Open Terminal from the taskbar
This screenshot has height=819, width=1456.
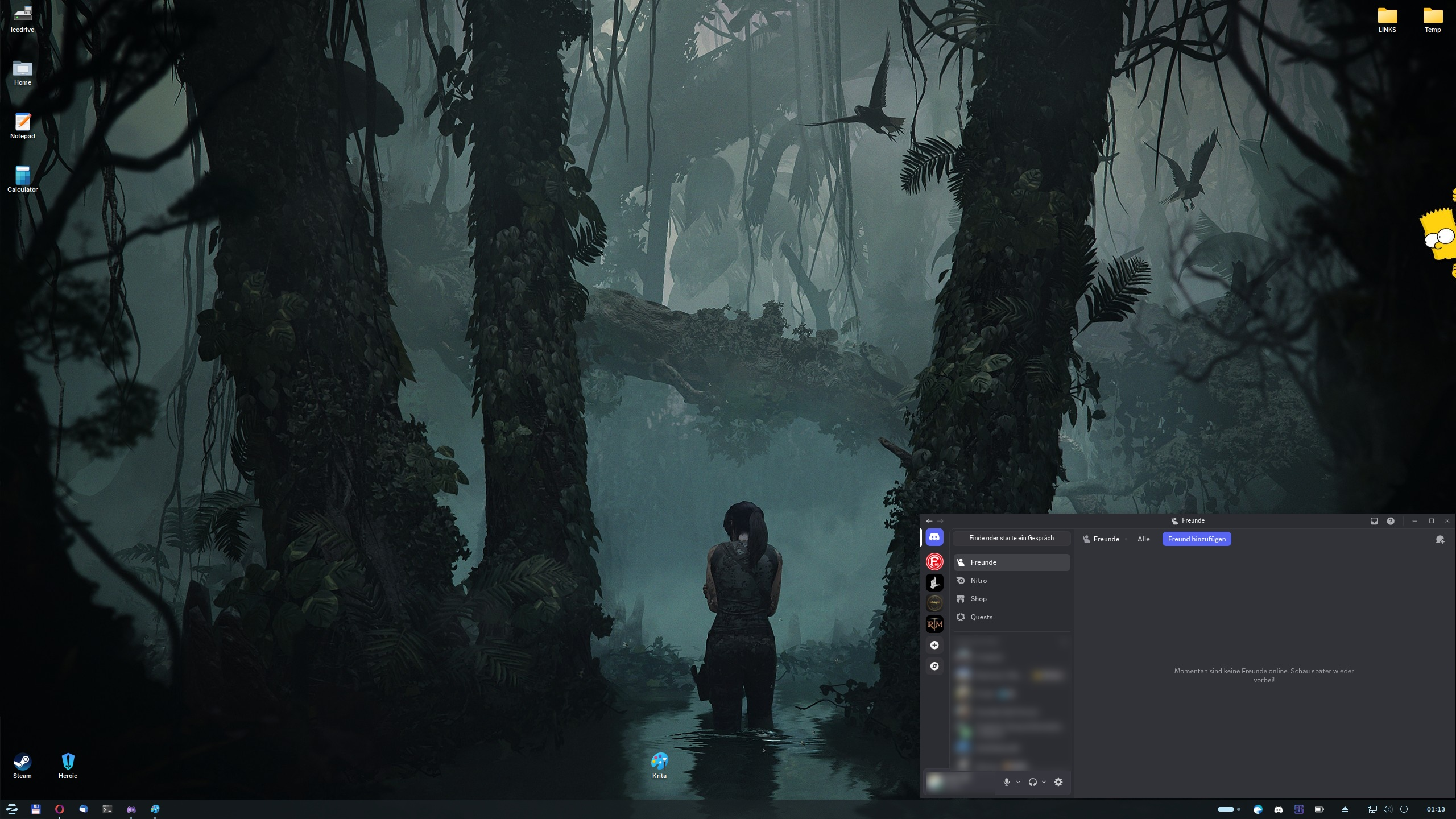pyautogui.click(x=107, y=809)
